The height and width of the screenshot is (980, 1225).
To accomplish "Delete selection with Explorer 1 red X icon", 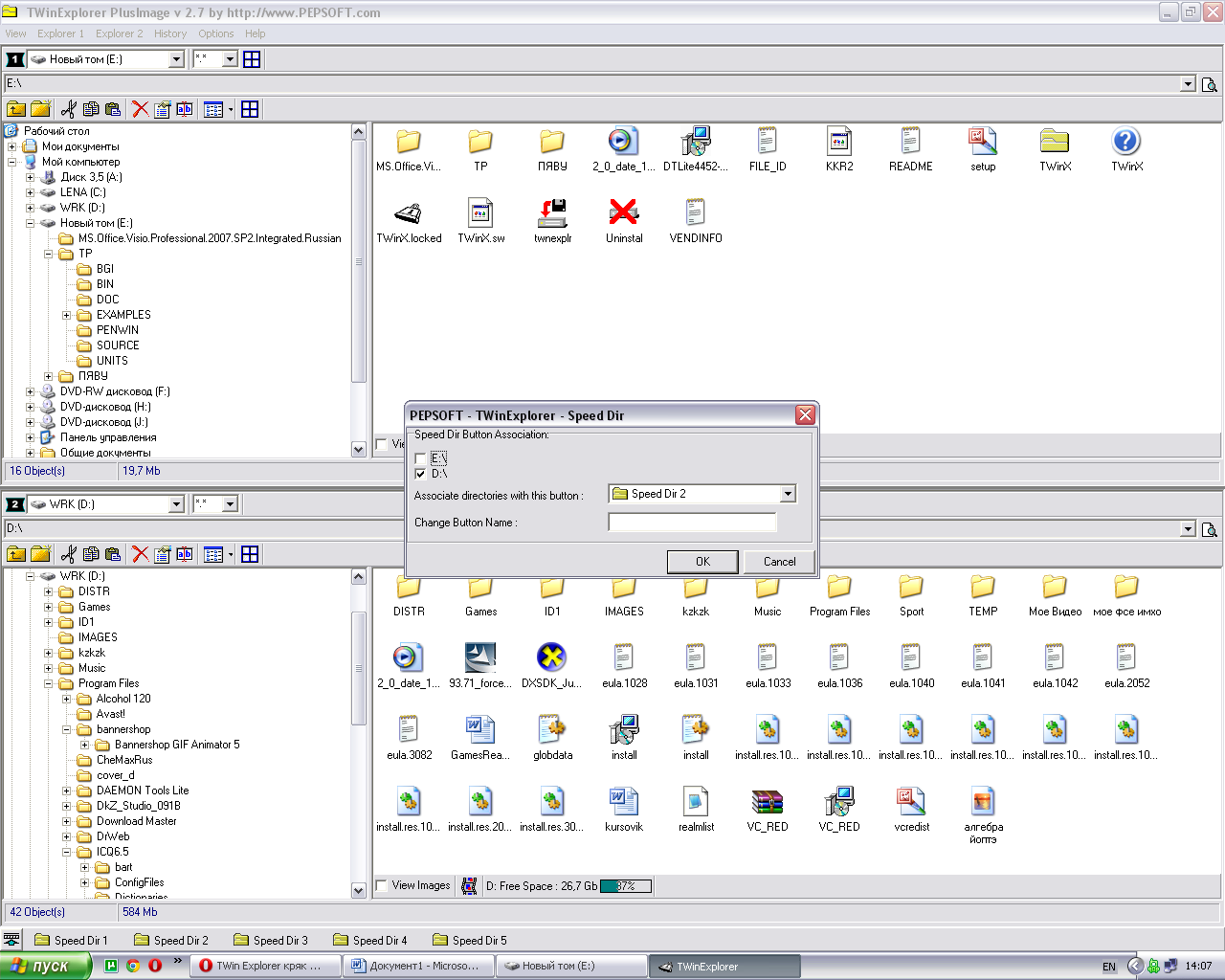I will click(x=141, y=109).
